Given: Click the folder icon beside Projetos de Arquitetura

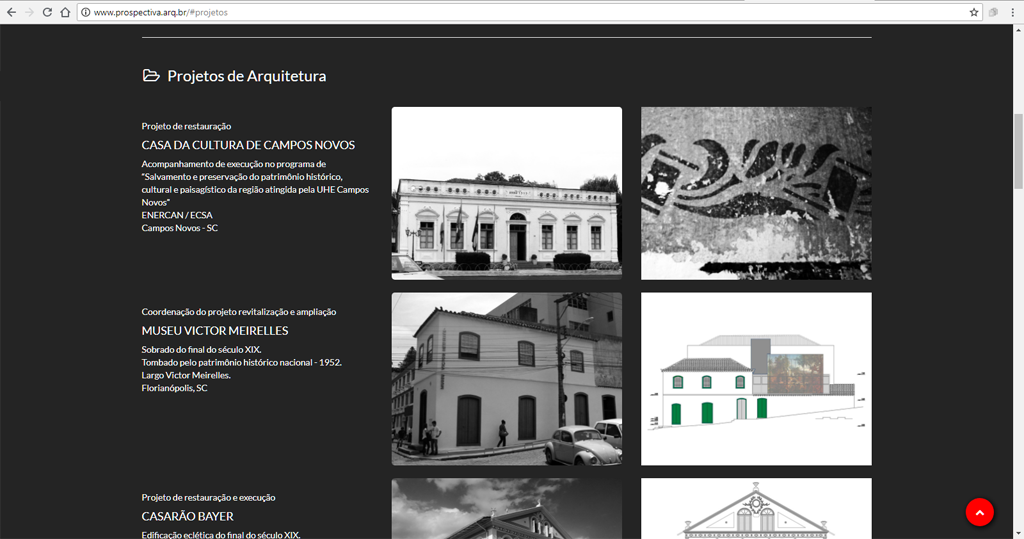Looking at the screenshot, I should pyautogui.click(x=151, y=76).
